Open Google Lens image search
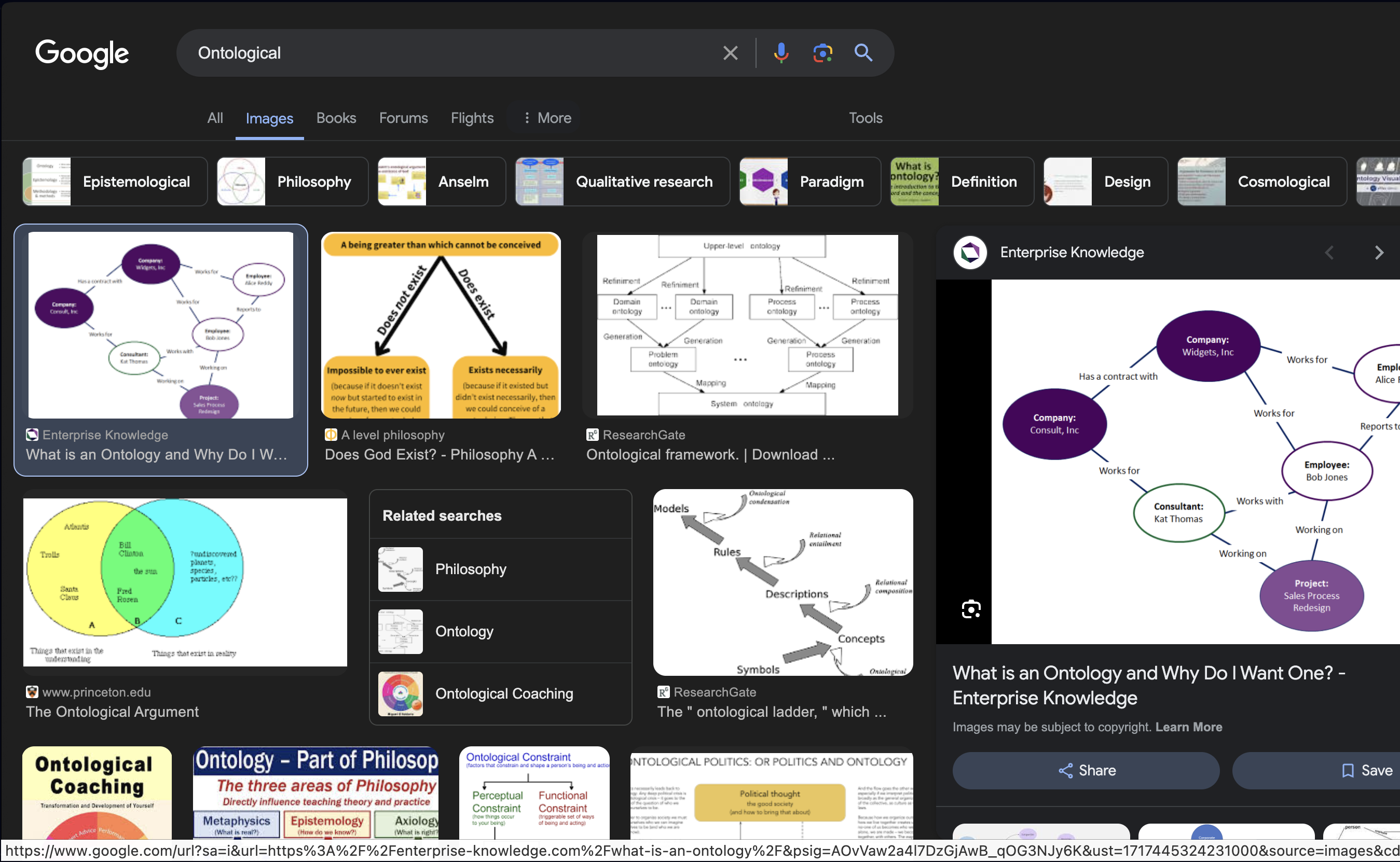This screenshot has height=862, width=1400. pos(822,53)
